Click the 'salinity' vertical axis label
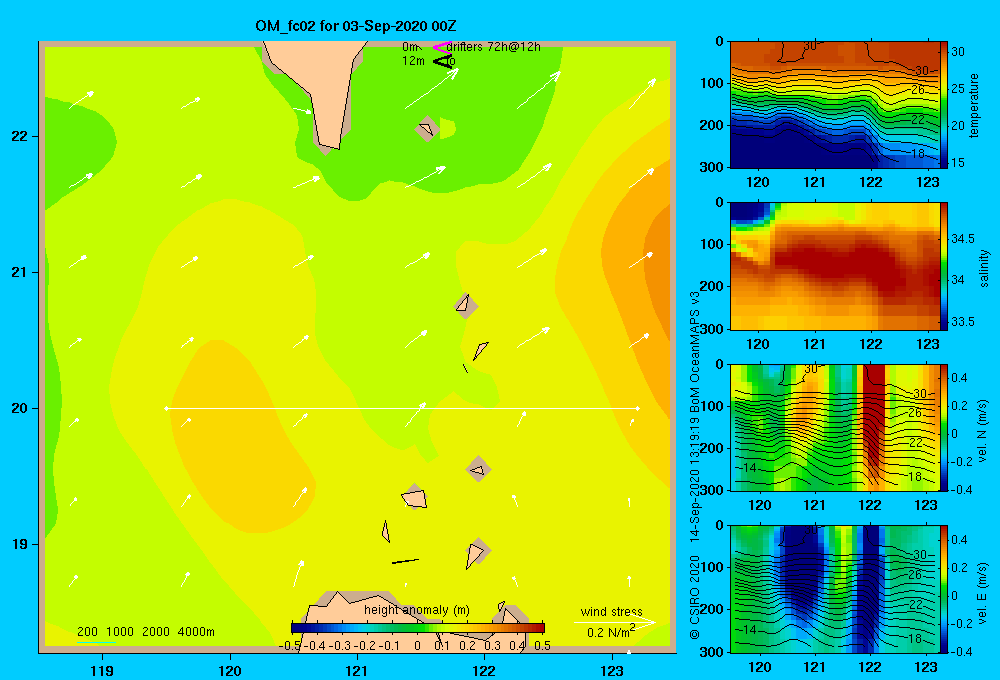The width and height of the screenshot is (1000, 680). tap(983, 268)
